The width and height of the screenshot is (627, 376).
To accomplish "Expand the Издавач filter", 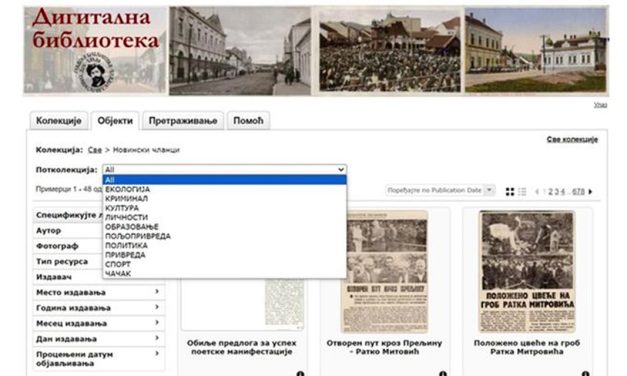I will pos(68,277).
